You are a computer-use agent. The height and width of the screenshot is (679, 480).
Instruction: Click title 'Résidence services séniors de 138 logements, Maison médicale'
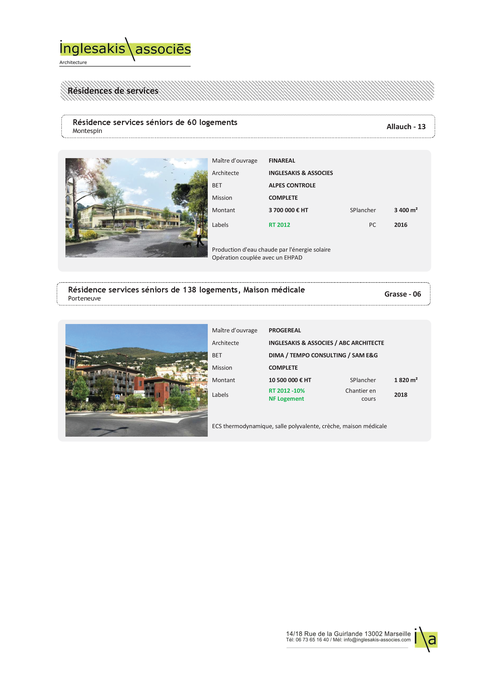click(x=186, y=290)
